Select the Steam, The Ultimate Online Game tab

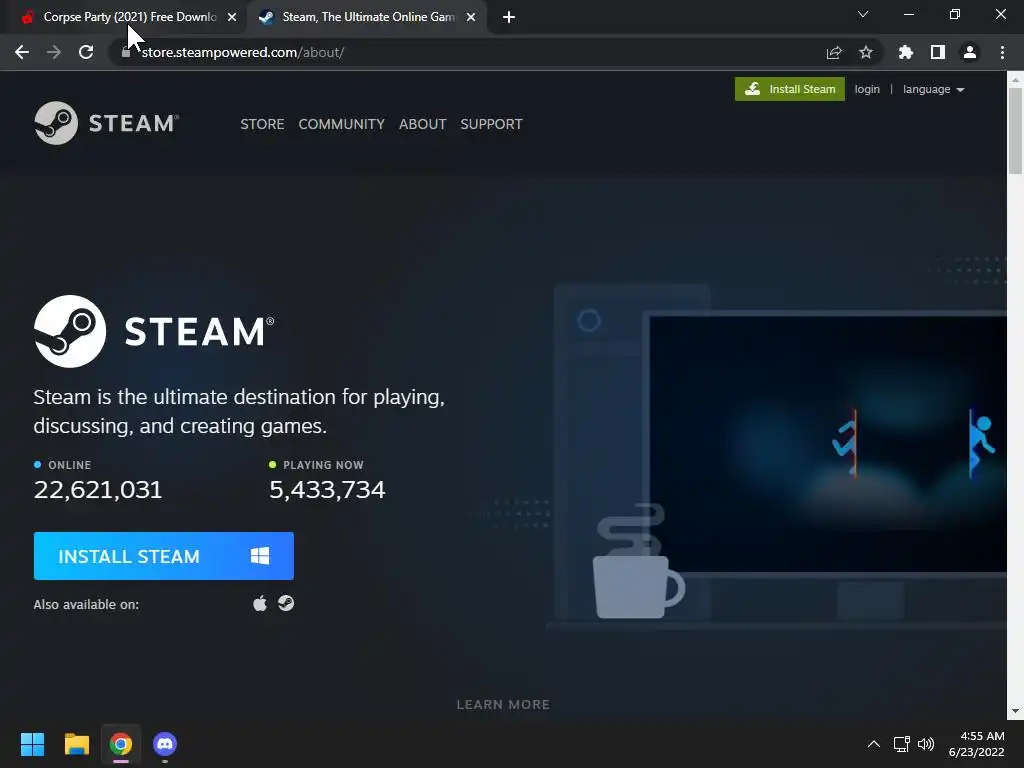click(x=367, y=18)
